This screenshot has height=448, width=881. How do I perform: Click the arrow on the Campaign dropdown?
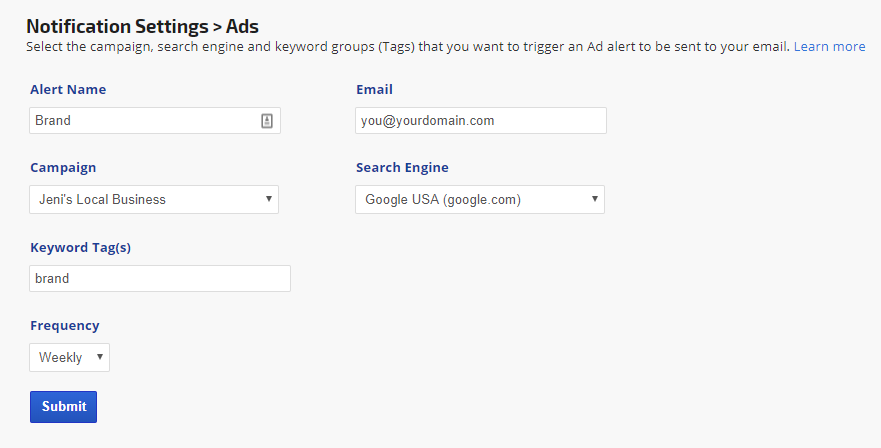pyautogui.click(x=269, y=199)
